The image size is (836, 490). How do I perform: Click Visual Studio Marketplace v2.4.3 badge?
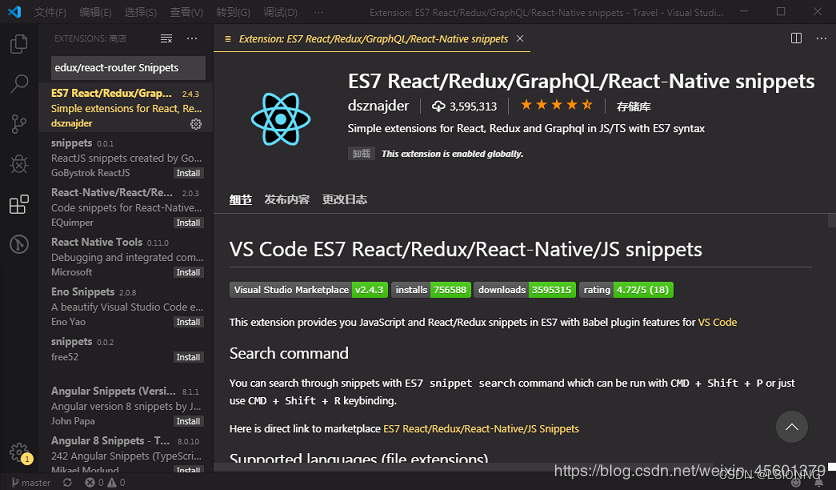tap(309, 290)
